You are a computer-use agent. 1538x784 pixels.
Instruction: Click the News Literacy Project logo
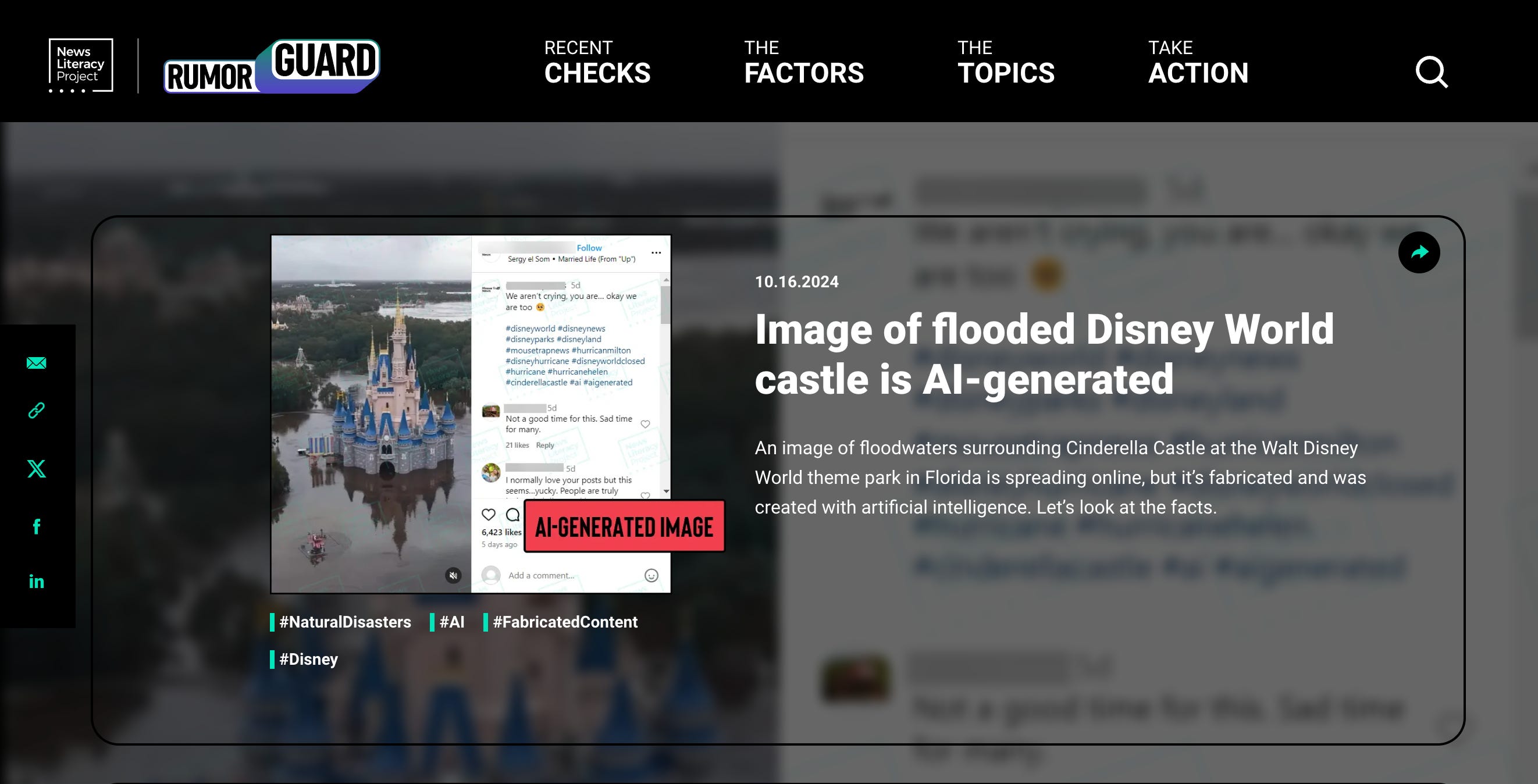[81, 65]
